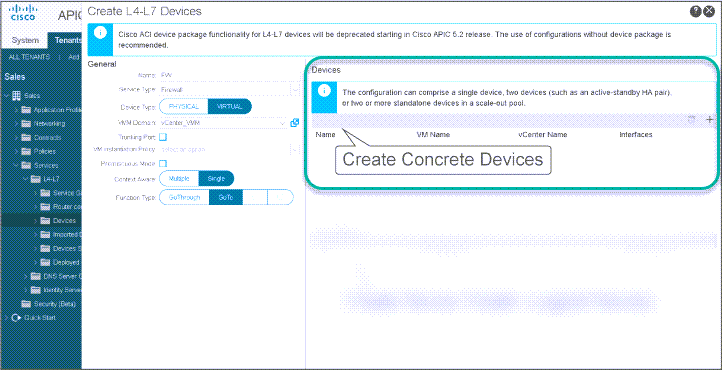Viewport: 722px width, 370px height.
Task: Click the delete trash icon in Devices
Action: click(691, 120)
